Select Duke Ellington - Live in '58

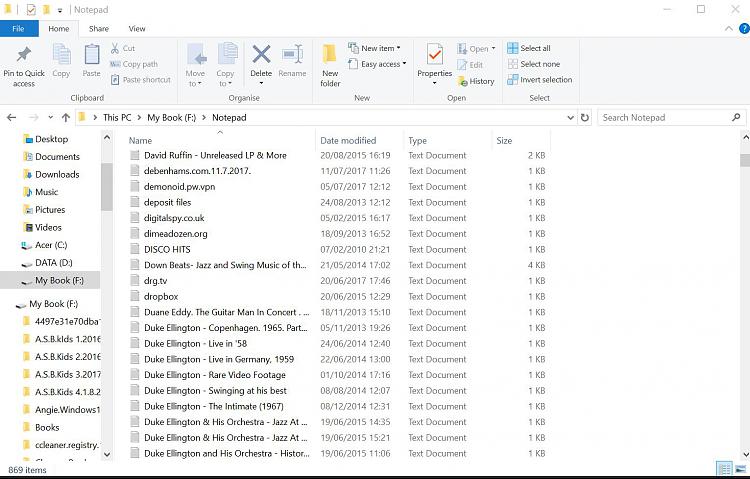click(x=195, y=344)
